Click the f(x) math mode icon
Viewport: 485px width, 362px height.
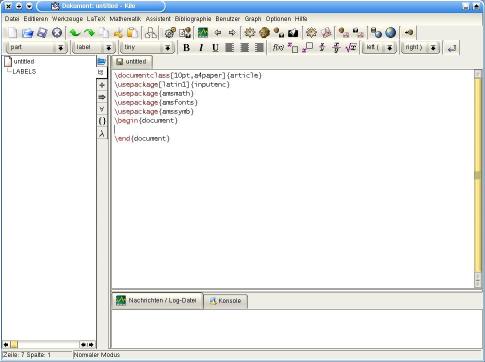(x=278, y=48)
